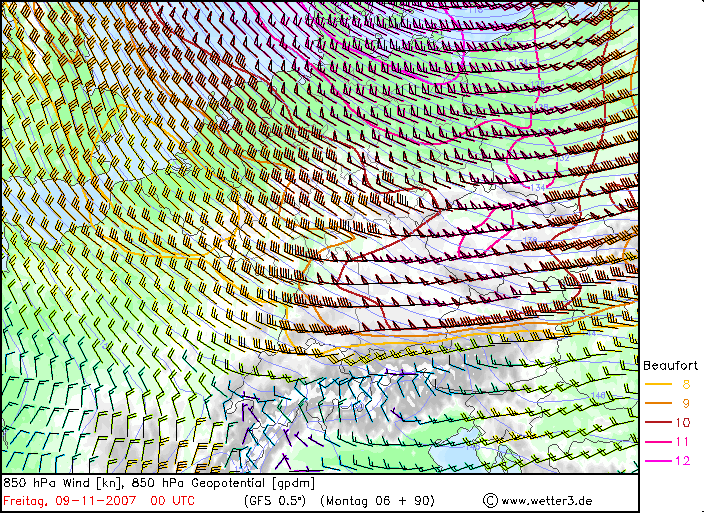Click the red '00 UTC' time text
Screen dimensions: 704x513
point(171,499)
